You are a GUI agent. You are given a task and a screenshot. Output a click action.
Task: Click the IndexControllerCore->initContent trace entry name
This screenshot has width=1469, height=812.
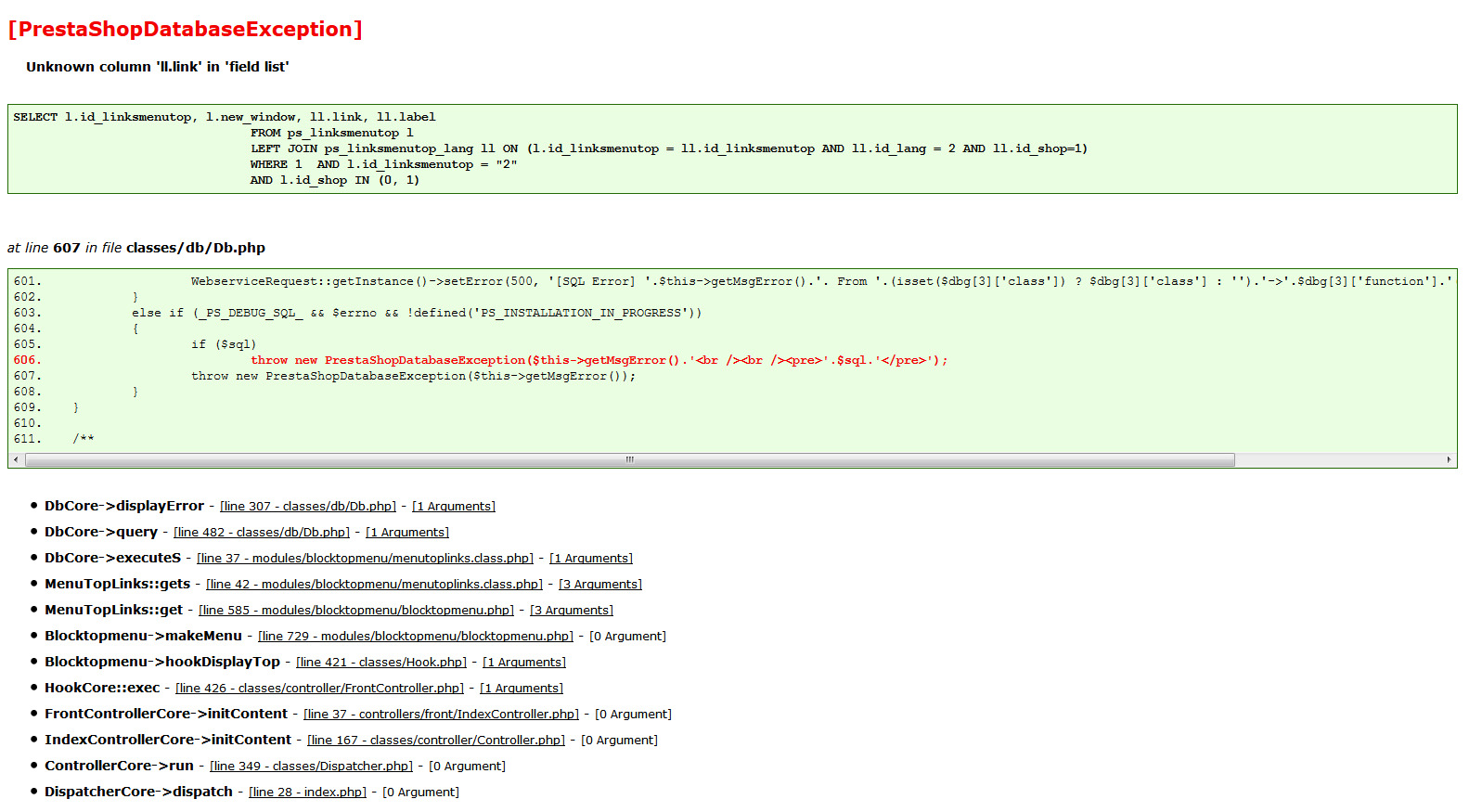point(168,740)
